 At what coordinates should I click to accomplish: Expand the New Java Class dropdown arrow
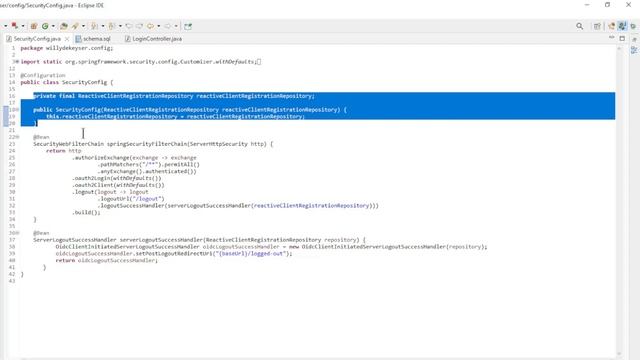(x=53, y=26)
